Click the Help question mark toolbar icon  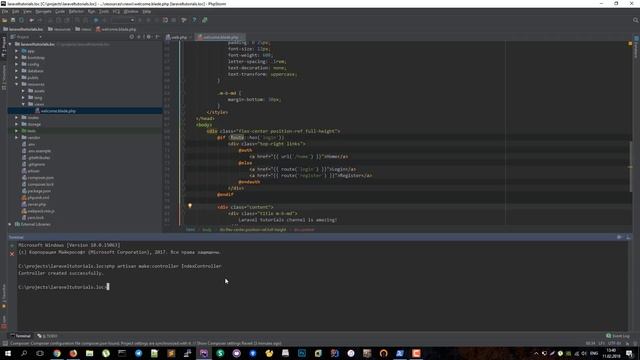click(x=194, y=20)
